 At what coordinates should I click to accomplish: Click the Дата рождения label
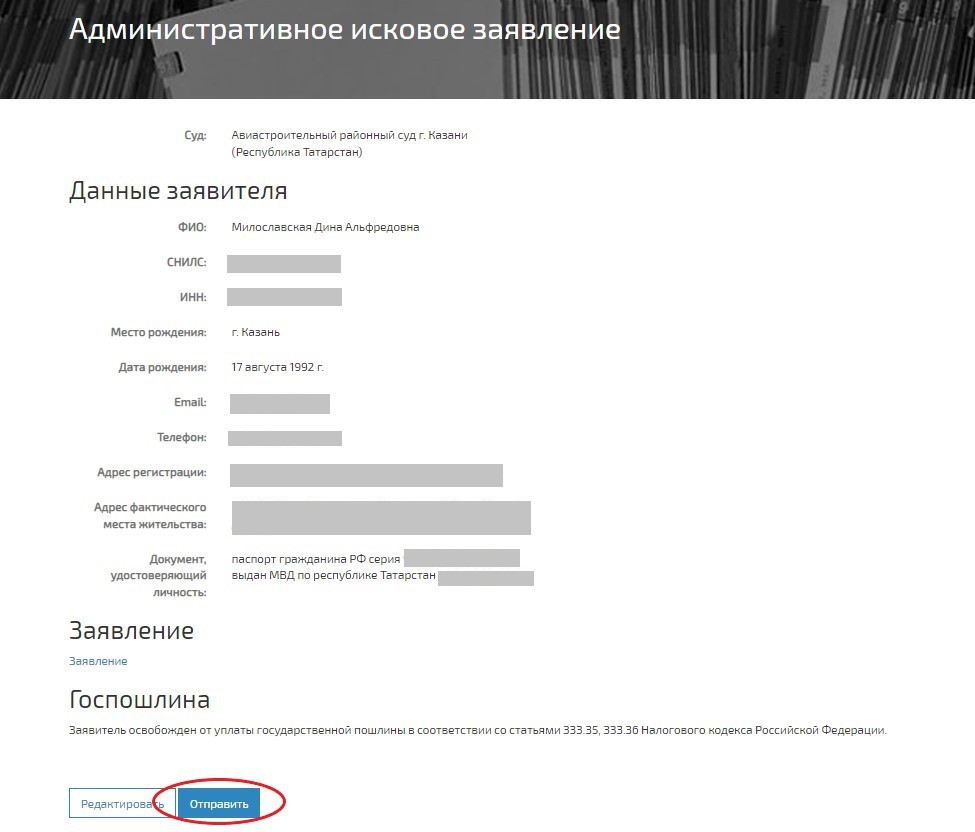[162, 367]
